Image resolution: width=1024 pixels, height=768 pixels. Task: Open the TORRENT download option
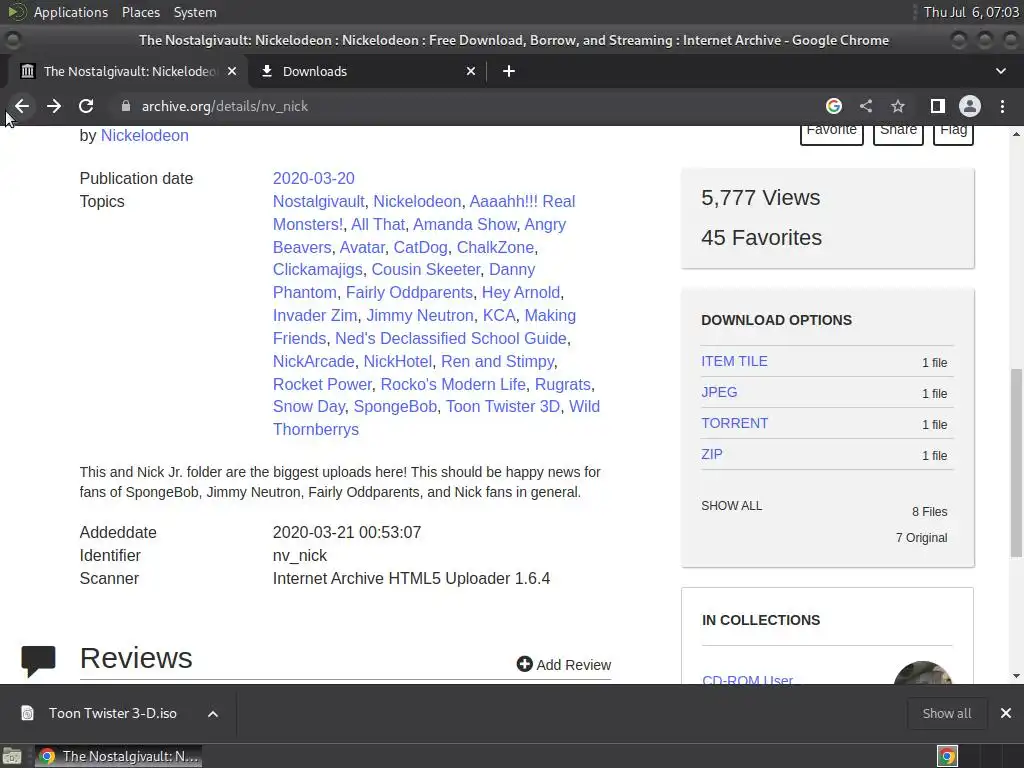point(734,423)
